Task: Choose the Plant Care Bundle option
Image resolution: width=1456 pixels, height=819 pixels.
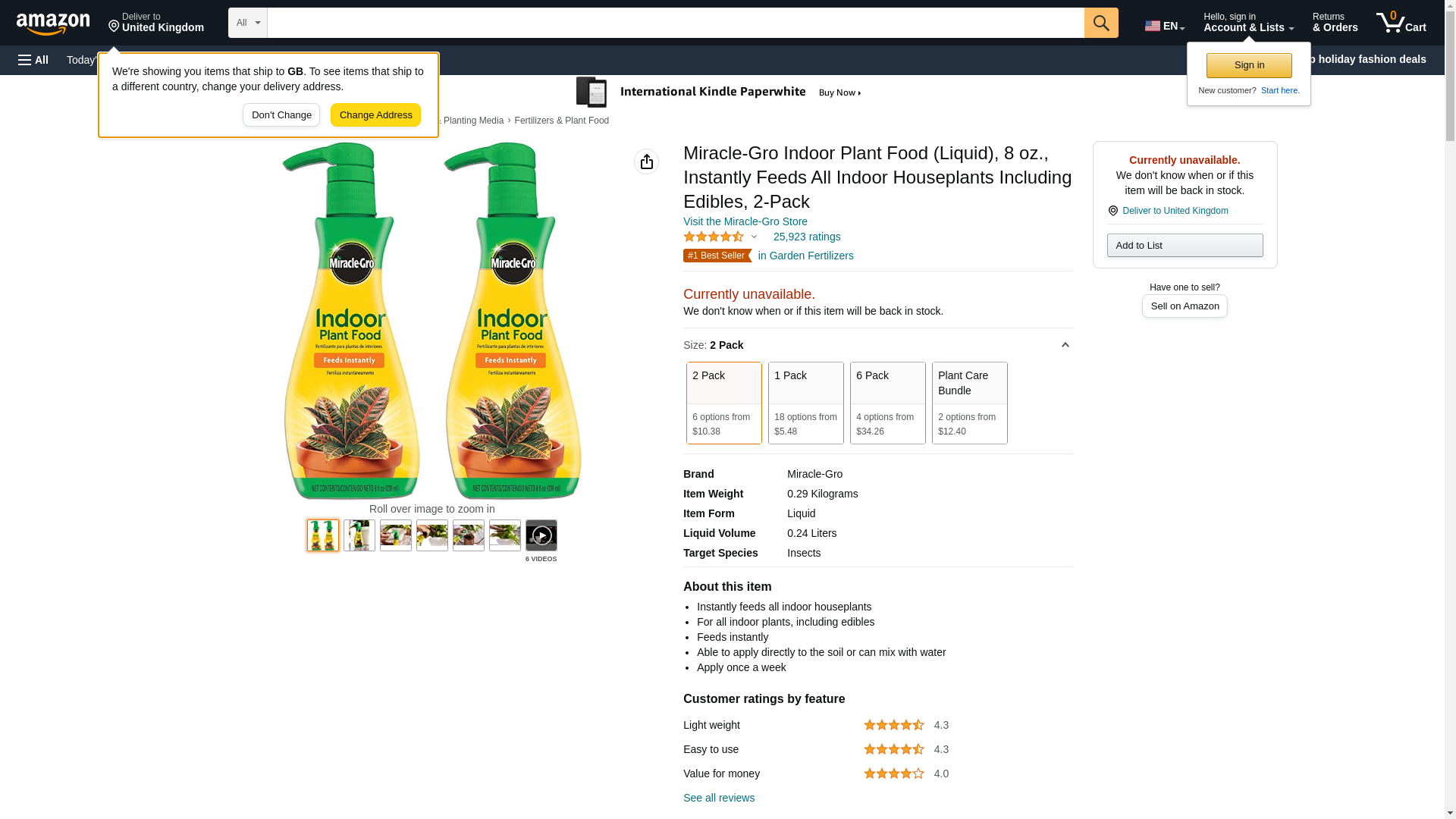Action: [x=969, y=403]
